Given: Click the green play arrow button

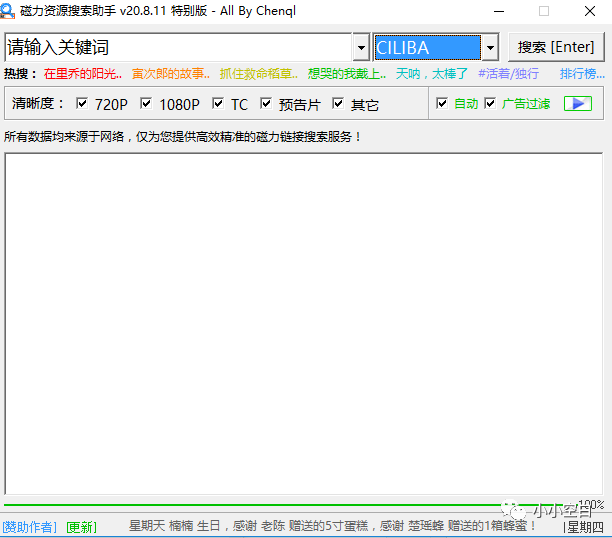Looking at the screenshot, I should coord(577,104).
